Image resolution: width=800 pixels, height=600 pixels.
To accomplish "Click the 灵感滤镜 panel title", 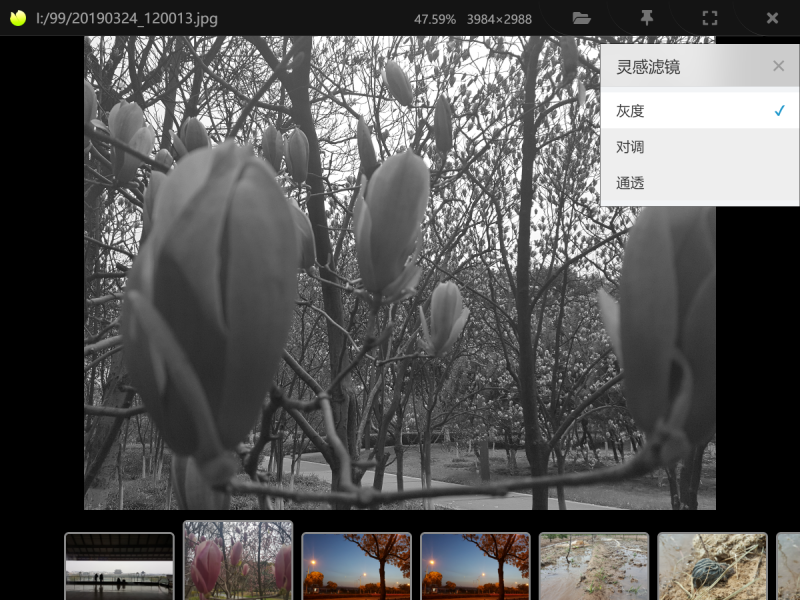I will tap(648, 67).
